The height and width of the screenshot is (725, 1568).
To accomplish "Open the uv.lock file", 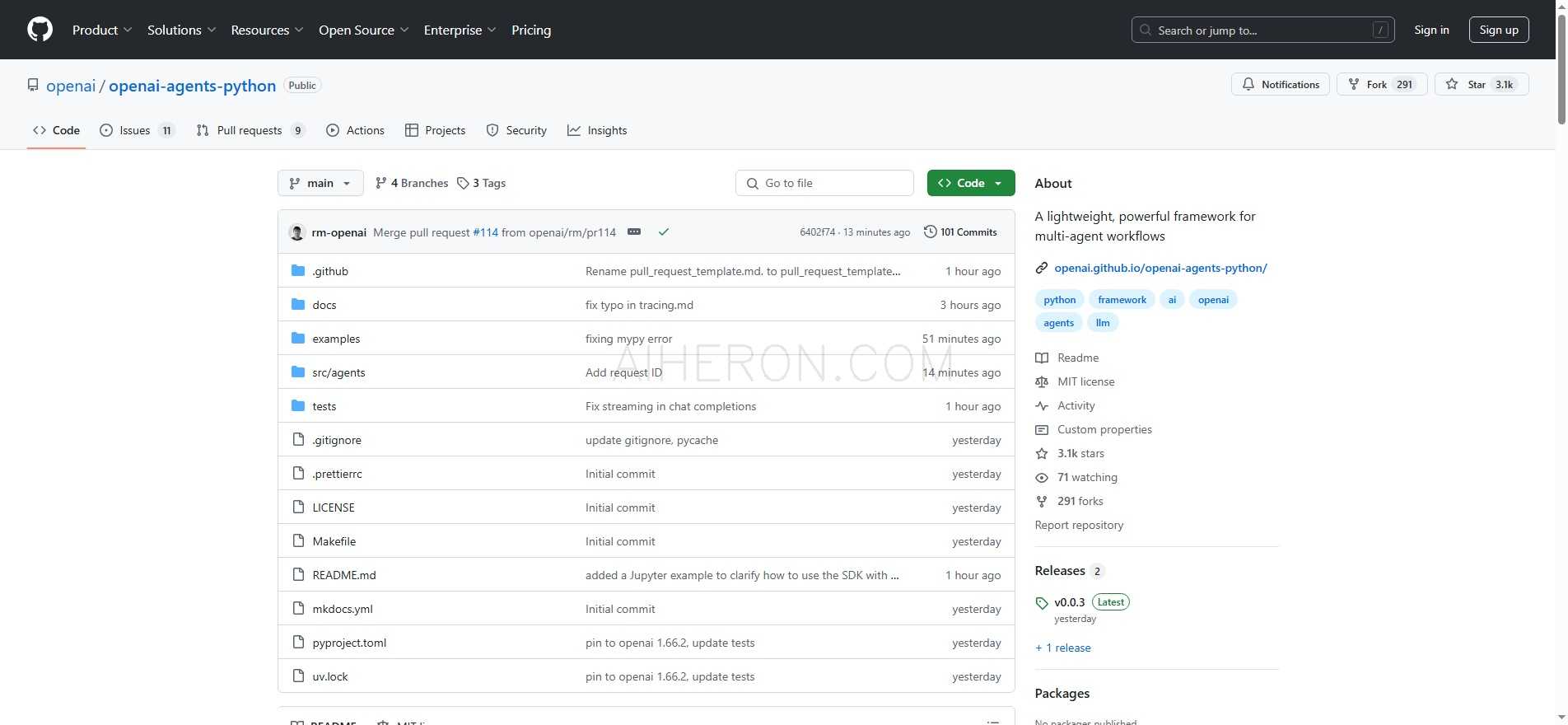I will 330,676.
